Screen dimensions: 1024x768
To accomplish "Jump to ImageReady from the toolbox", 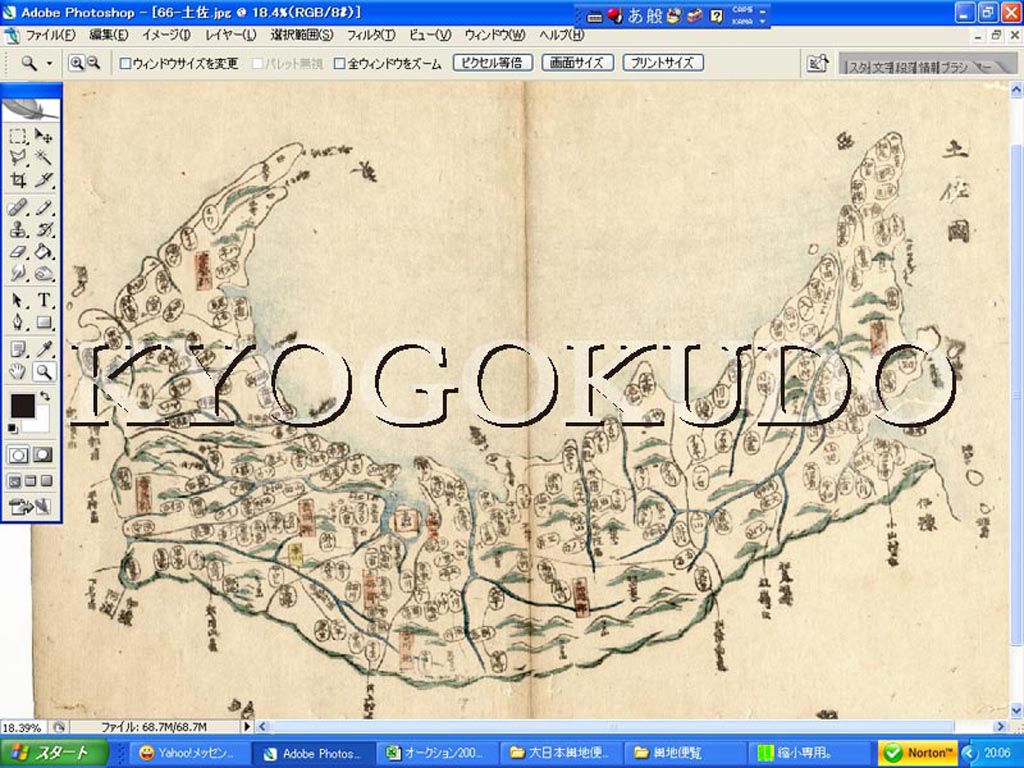I will click(x=31, y=506).
